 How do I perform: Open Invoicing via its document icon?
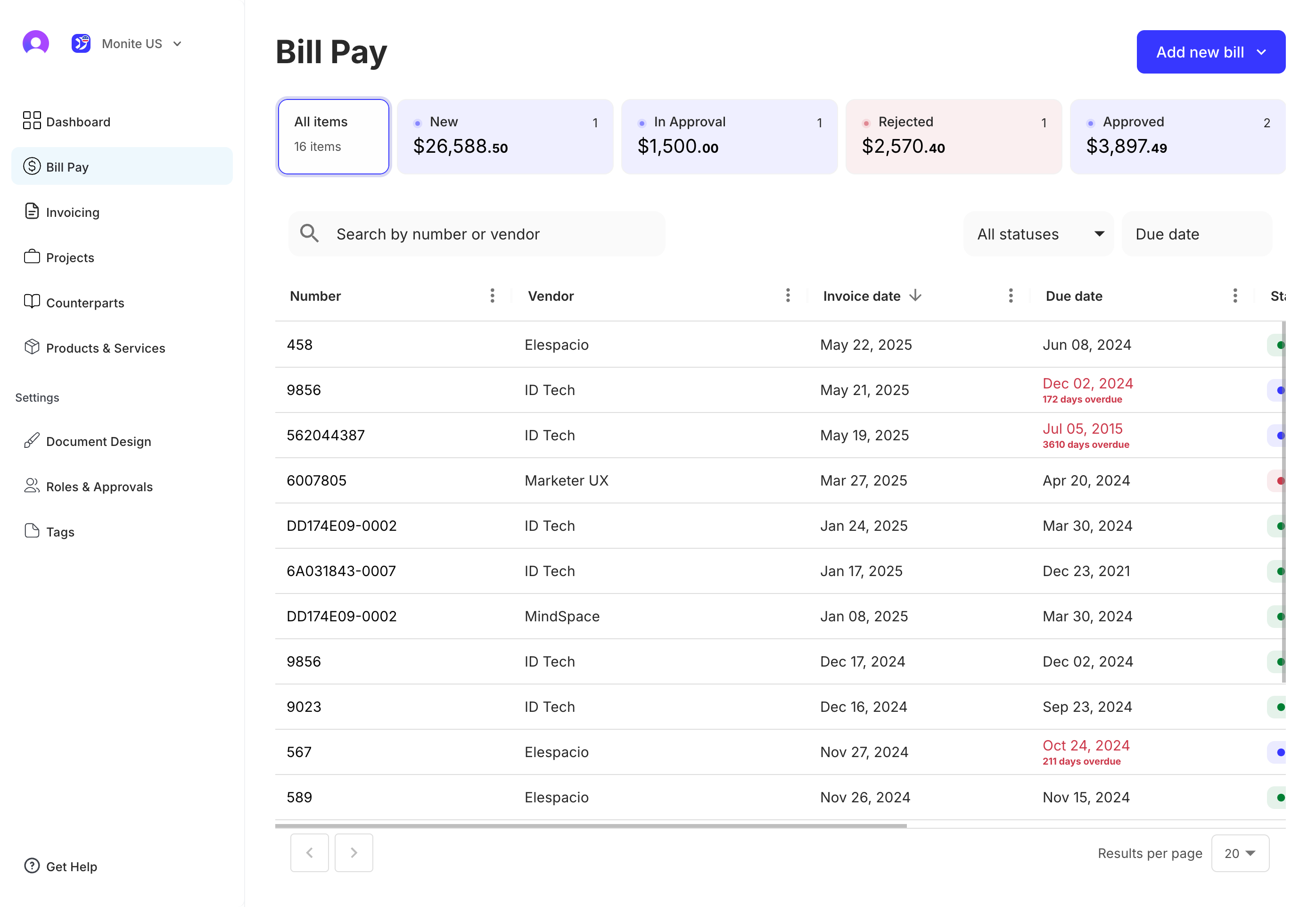coord(32,211)
